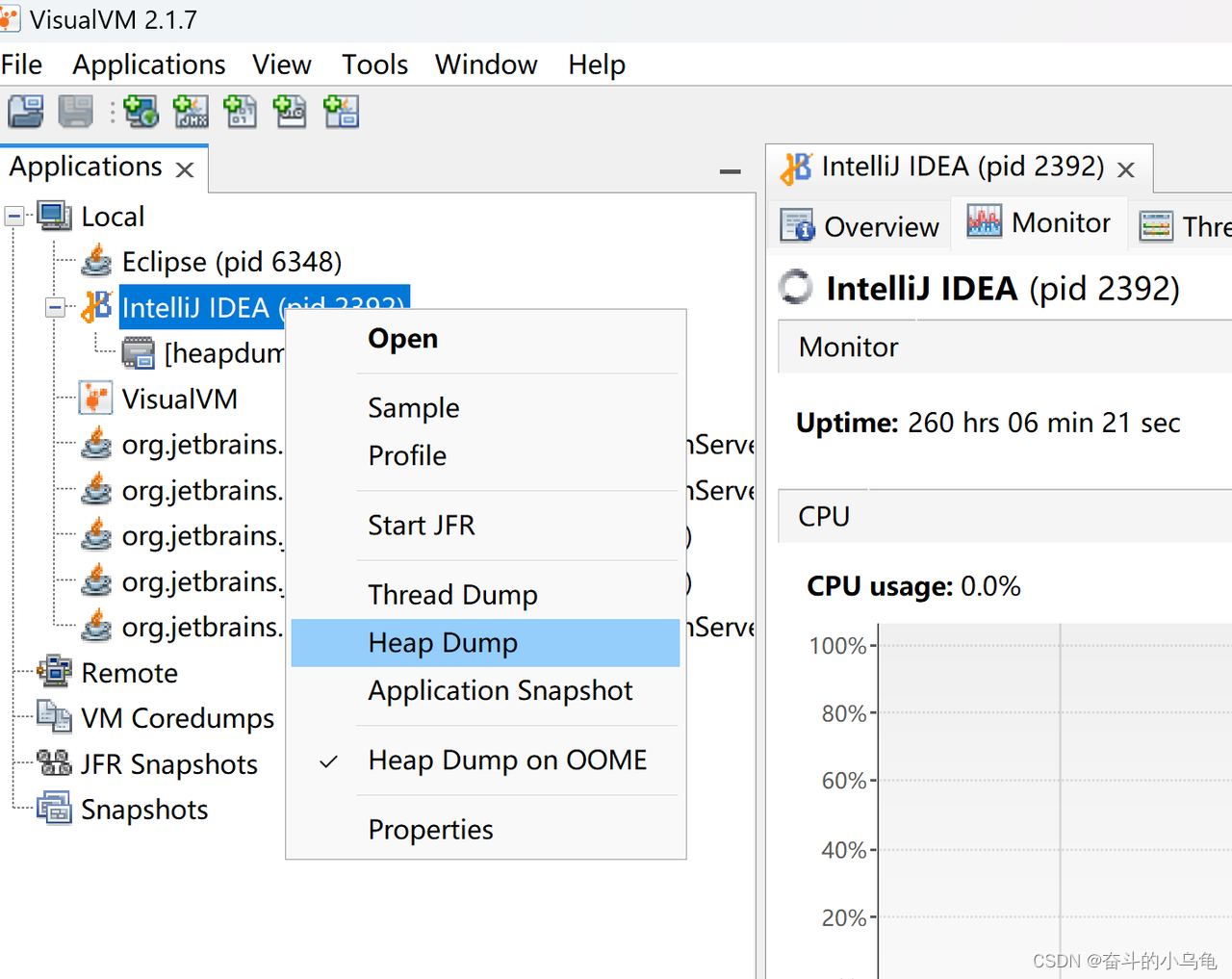Choose Start JFR from context menu
Screen dimensions: 1232x979
coord(485,526)
